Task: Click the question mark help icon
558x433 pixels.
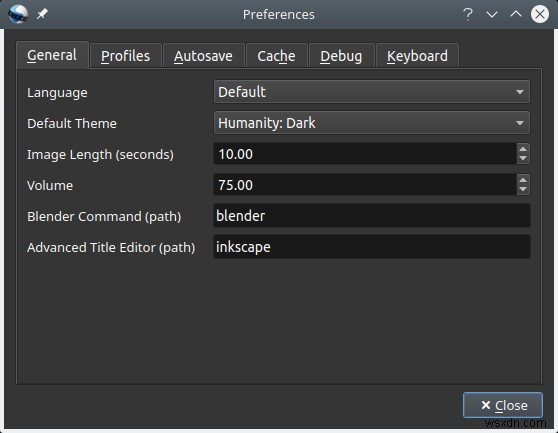Action: (468, 14)
